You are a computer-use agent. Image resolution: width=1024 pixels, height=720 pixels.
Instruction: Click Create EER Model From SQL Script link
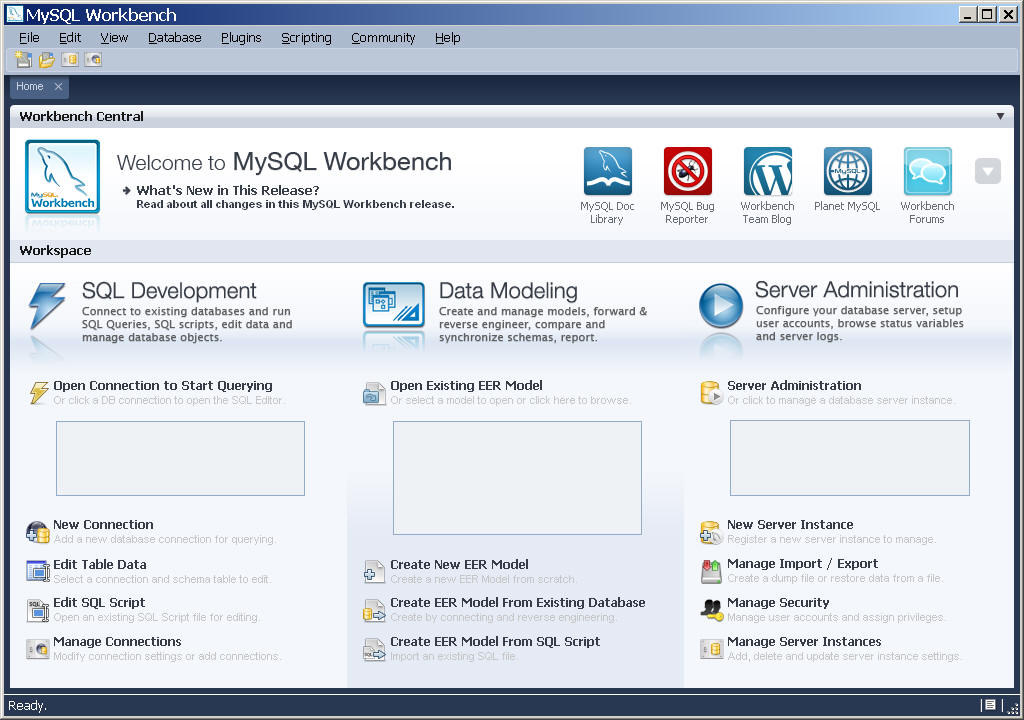tap(495, 642)
